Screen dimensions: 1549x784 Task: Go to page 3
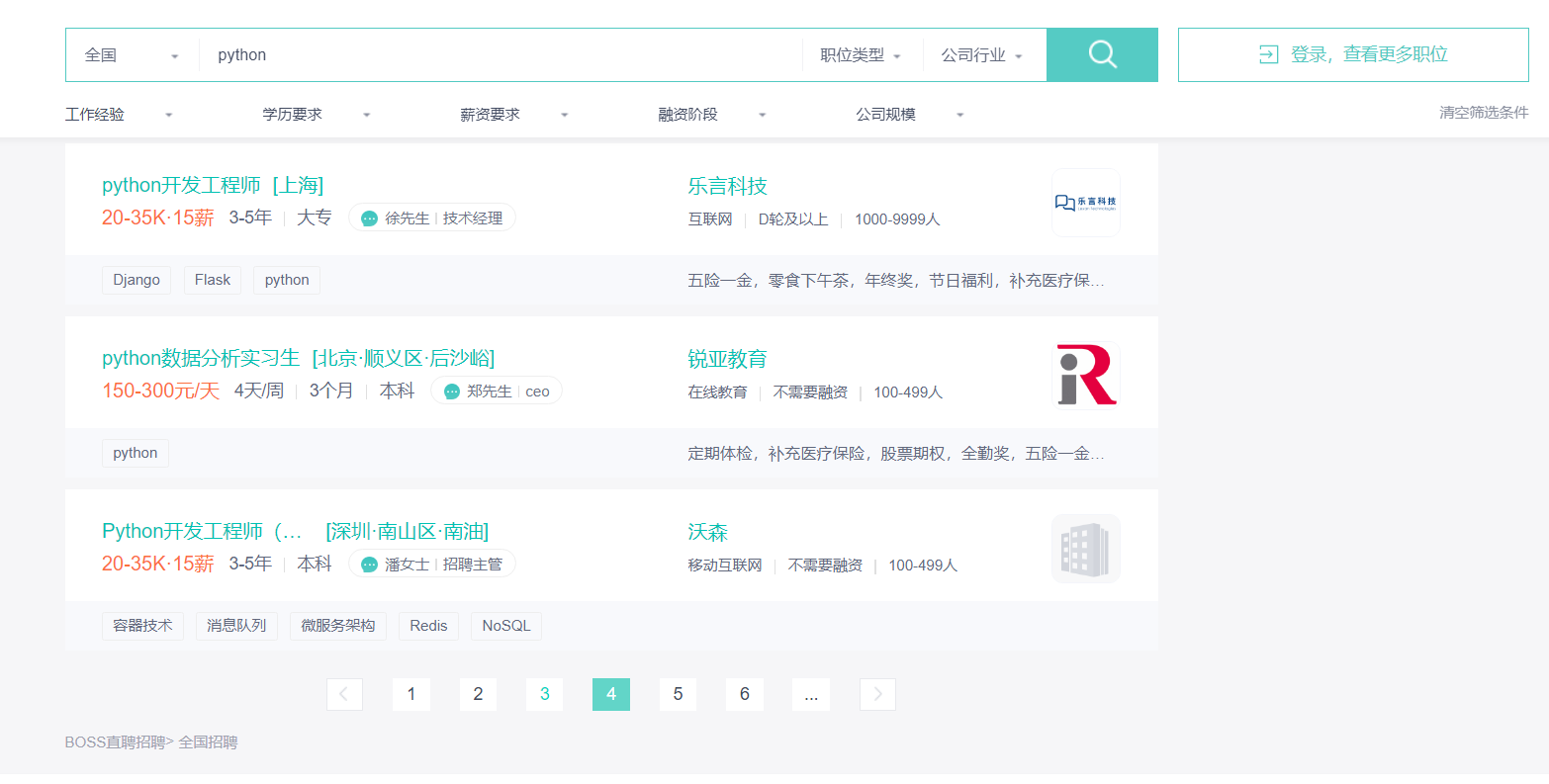544,694
